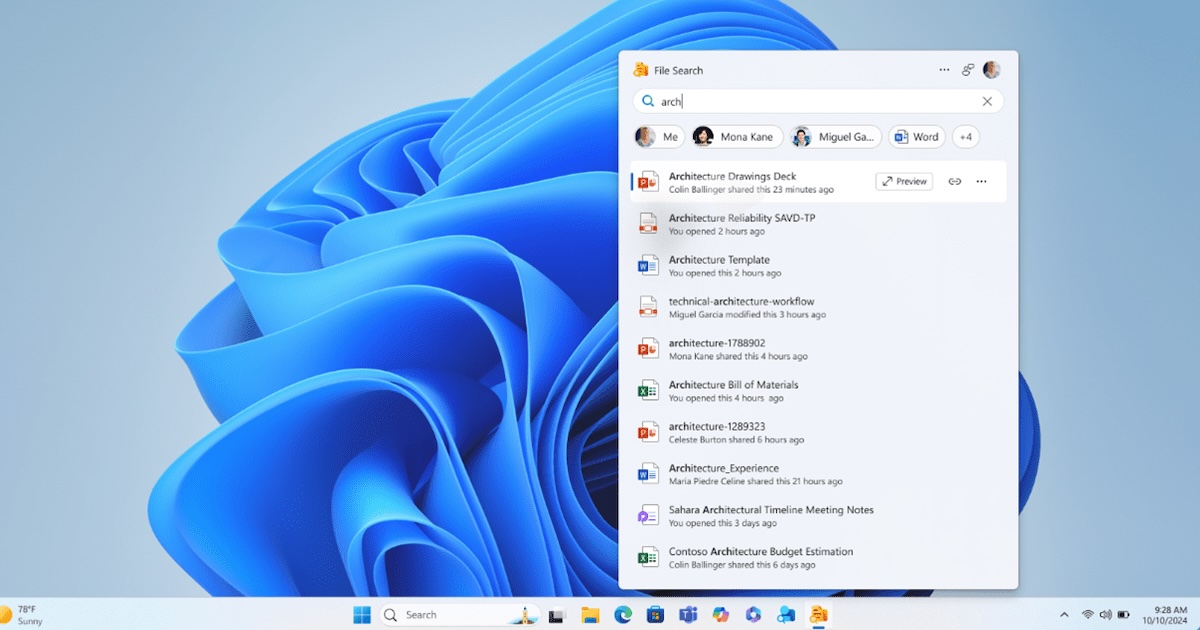This screenshot has height=630, width=1200.
Task: Click the taskbar Search box
Action: 460,614
